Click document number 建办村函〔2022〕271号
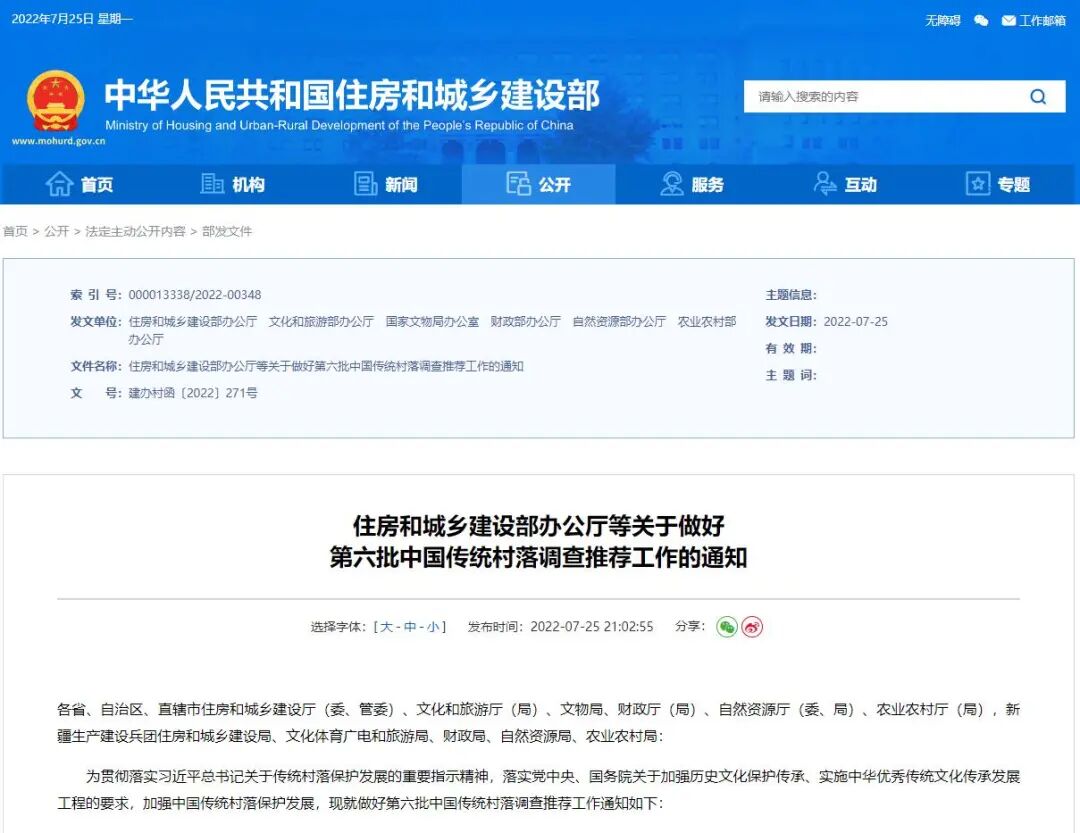The height and width of the screenshot is (833, 1080). (x=193, y=393)
